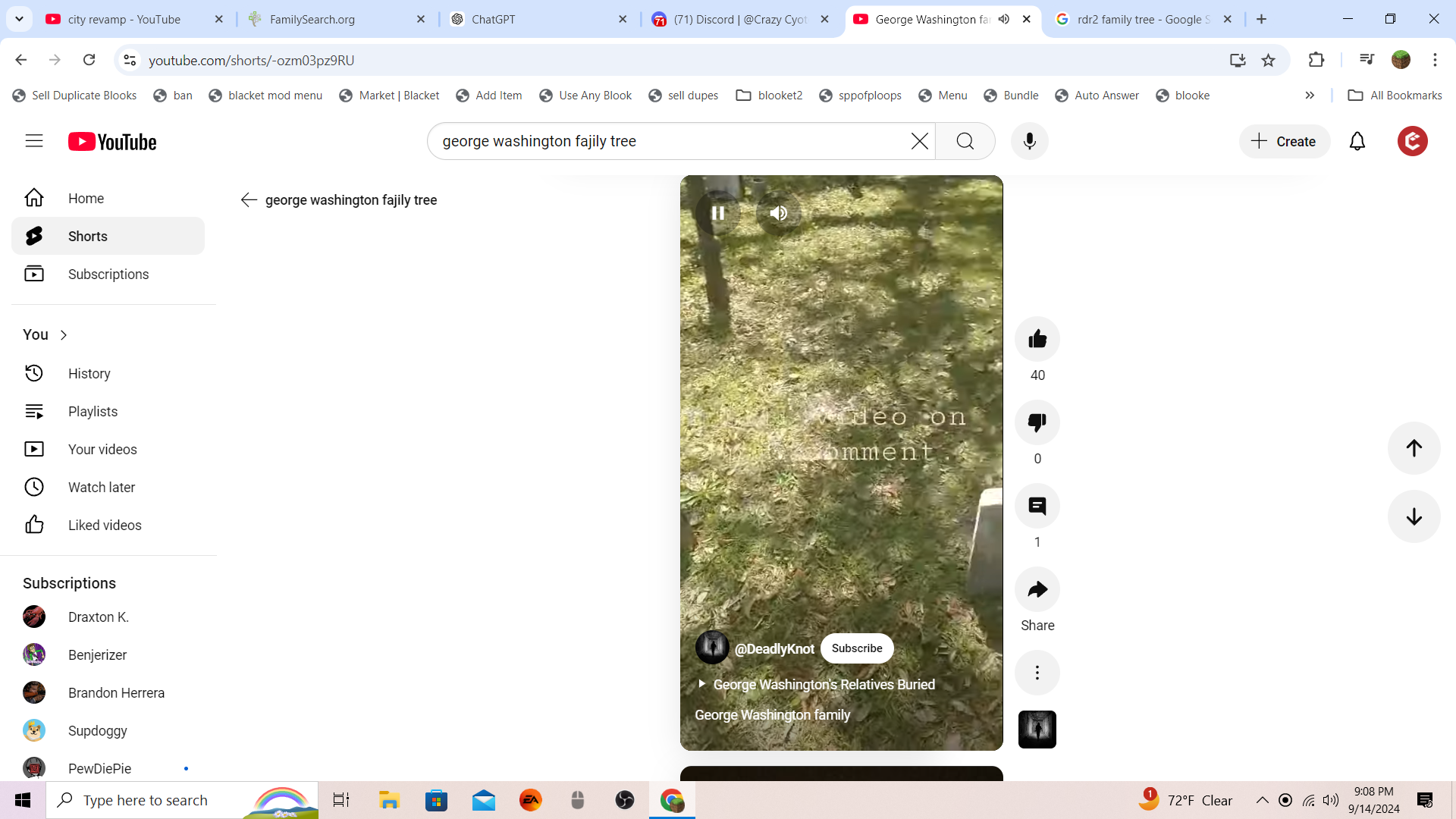Open the tab search dropdown

coord(19,19)
